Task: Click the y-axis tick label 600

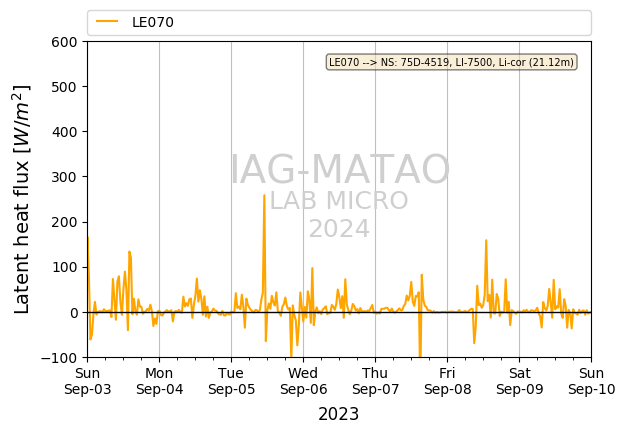Action: click(x=64, y=42)
